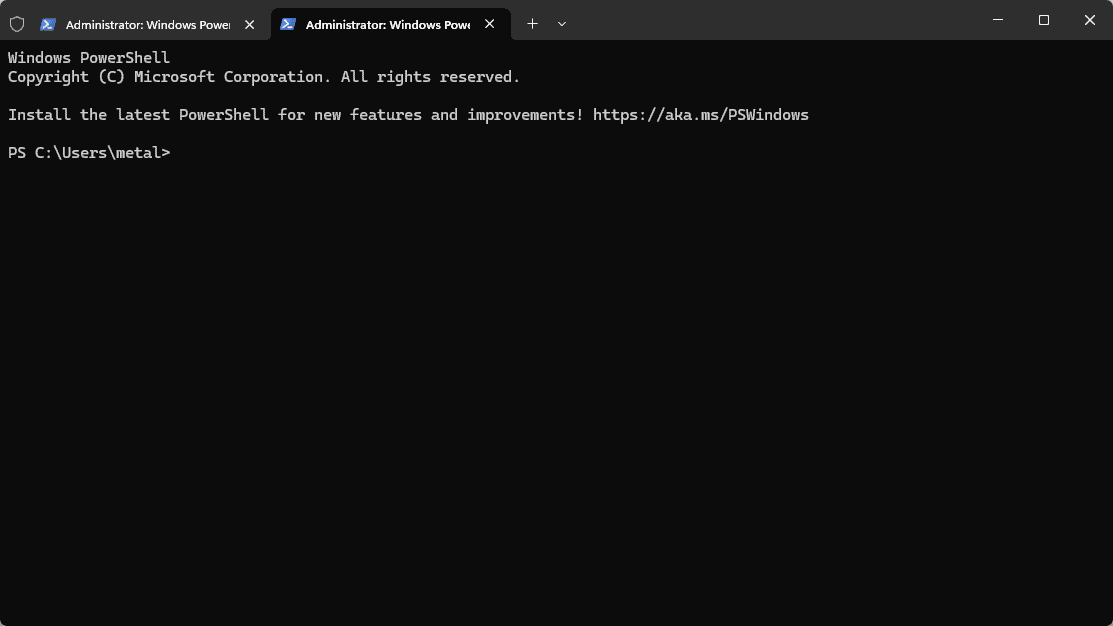1113x626 pixels.
Task: Expand the new tab profile dropdown chevron
Action: coord(562,24)
